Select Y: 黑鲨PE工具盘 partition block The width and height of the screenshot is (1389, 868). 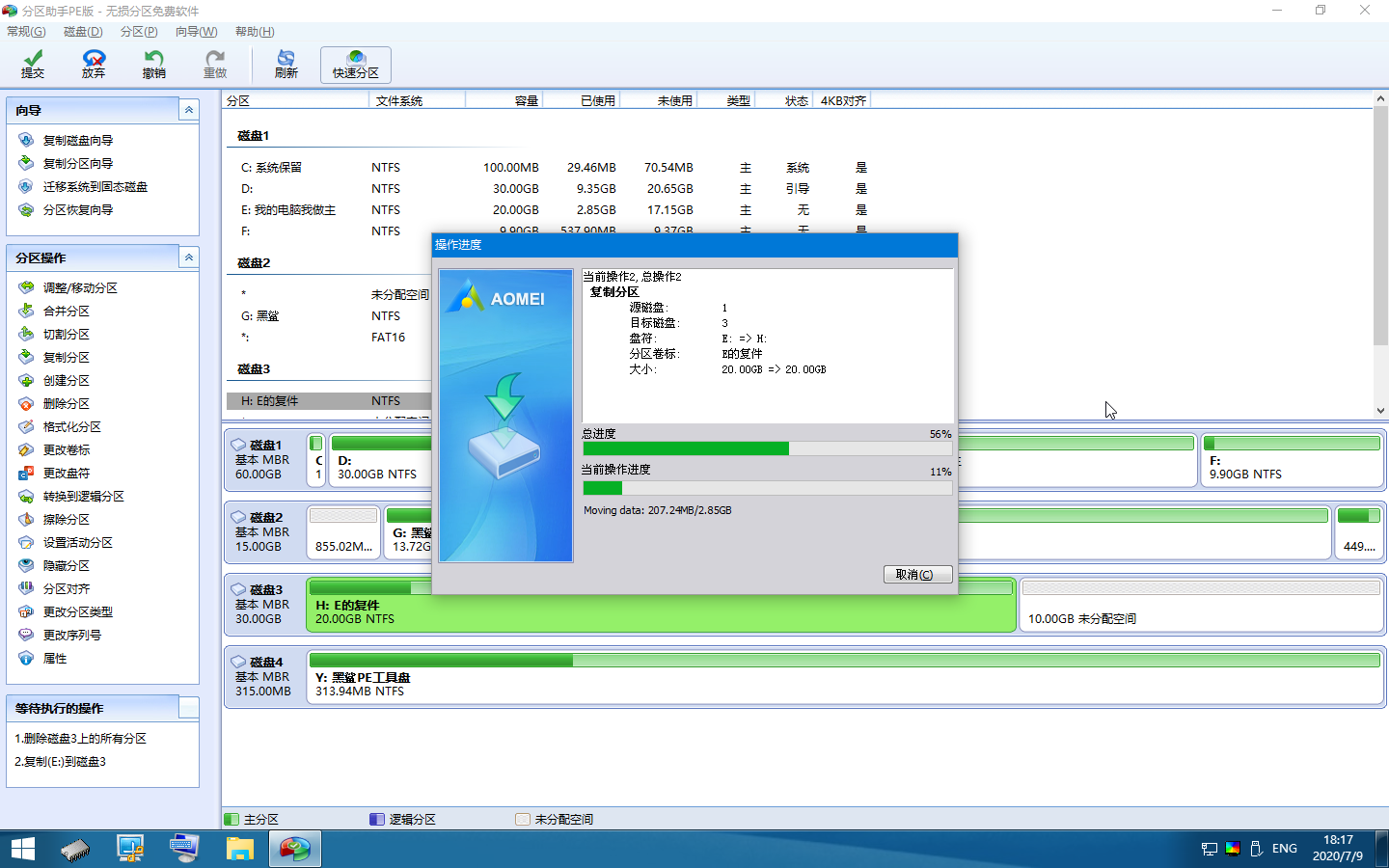[845, 677]
